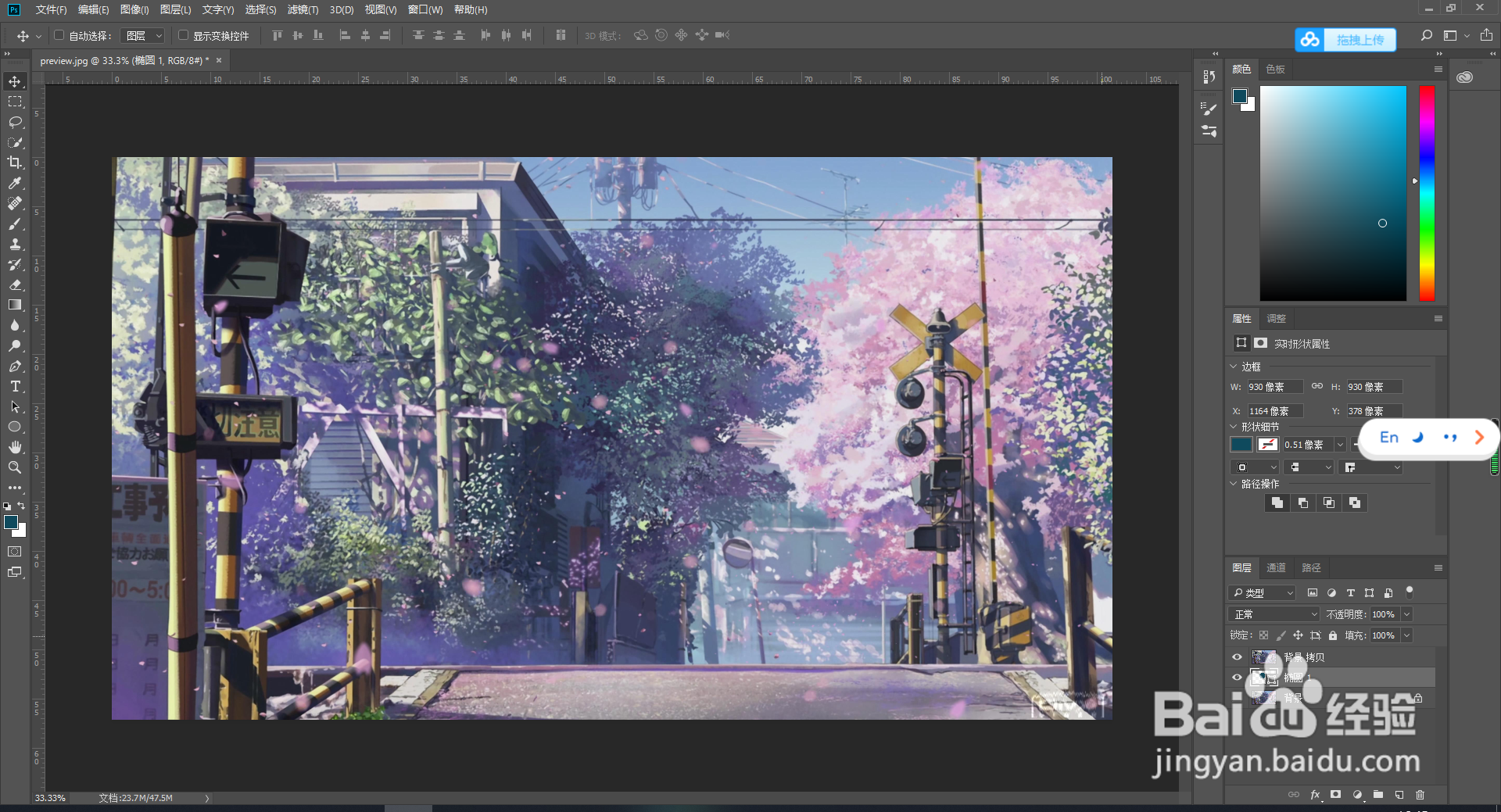Screen dimensions: 1501x812
Task: Click the vertical hue slider strip
Action: pyautogui.click(x=1427, y=193)
